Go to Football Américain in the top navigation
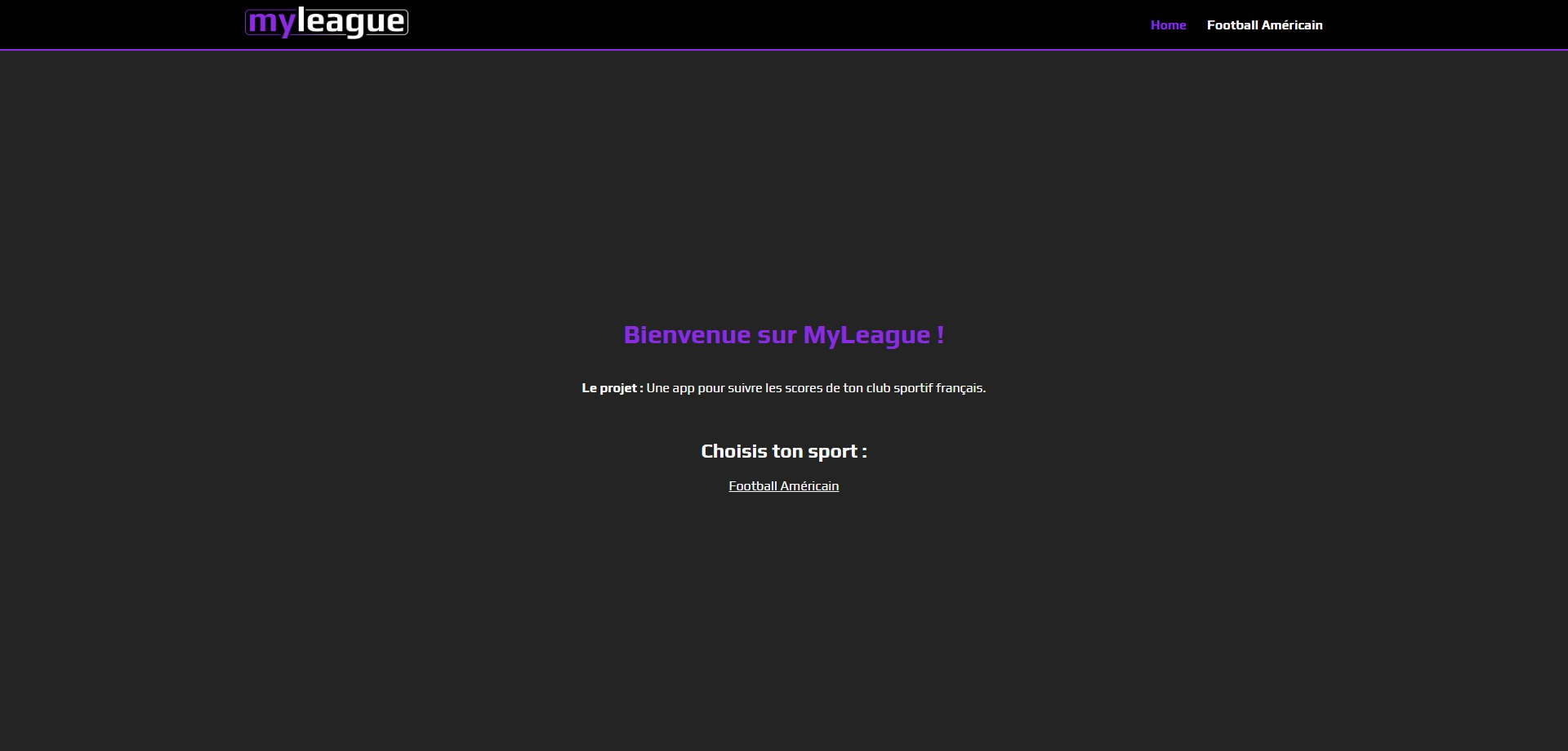The height and width of the screenshot is (751, 1568). click(x=1264, y=25)
